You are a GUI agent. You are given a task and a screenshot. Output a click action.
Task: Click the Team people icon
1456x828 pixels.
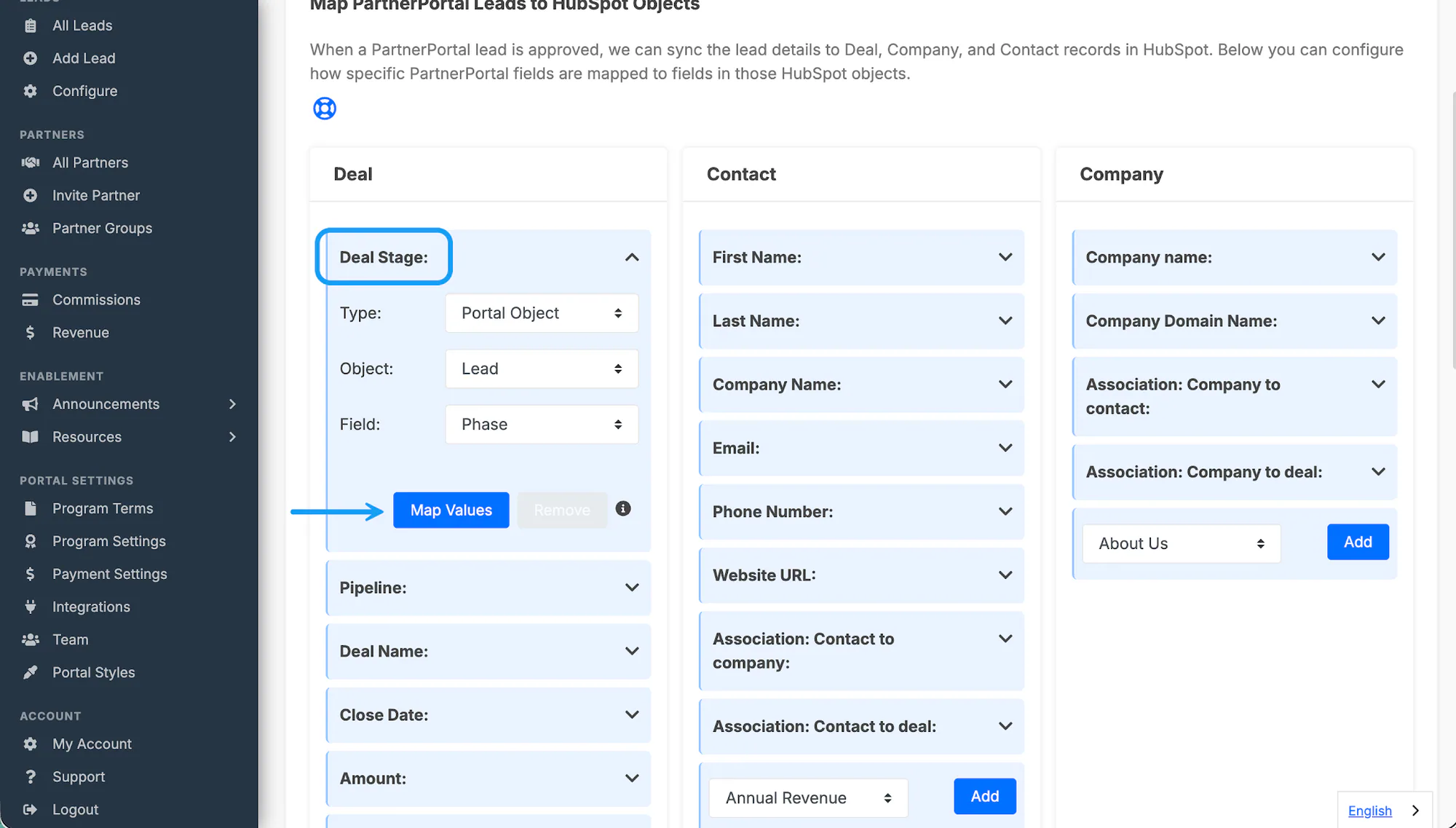[30, 639]
